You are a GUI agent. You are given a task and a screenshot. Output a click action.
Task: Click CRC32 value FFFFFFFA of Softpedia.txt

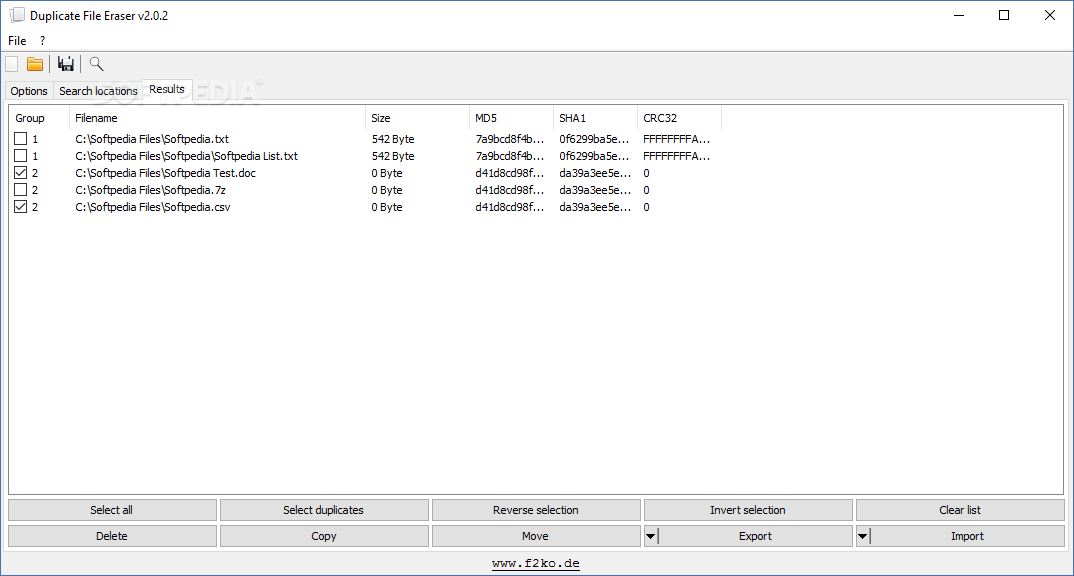pos(677,139)
